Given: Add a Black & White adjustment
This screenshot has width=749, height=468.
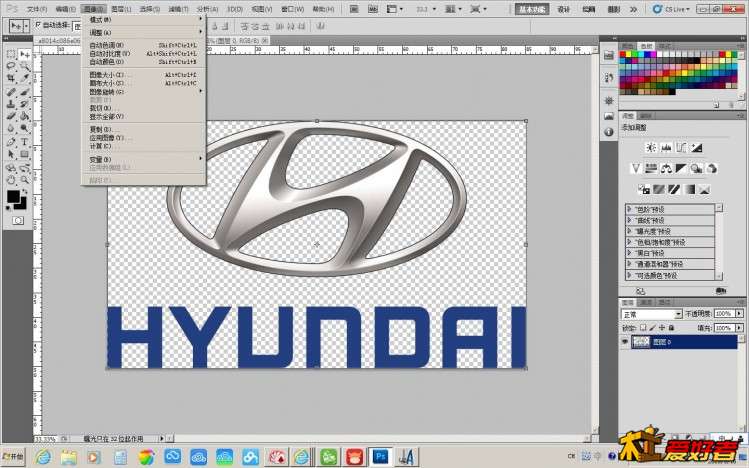Looking at the screenshot, I should [x=681, y=168].
